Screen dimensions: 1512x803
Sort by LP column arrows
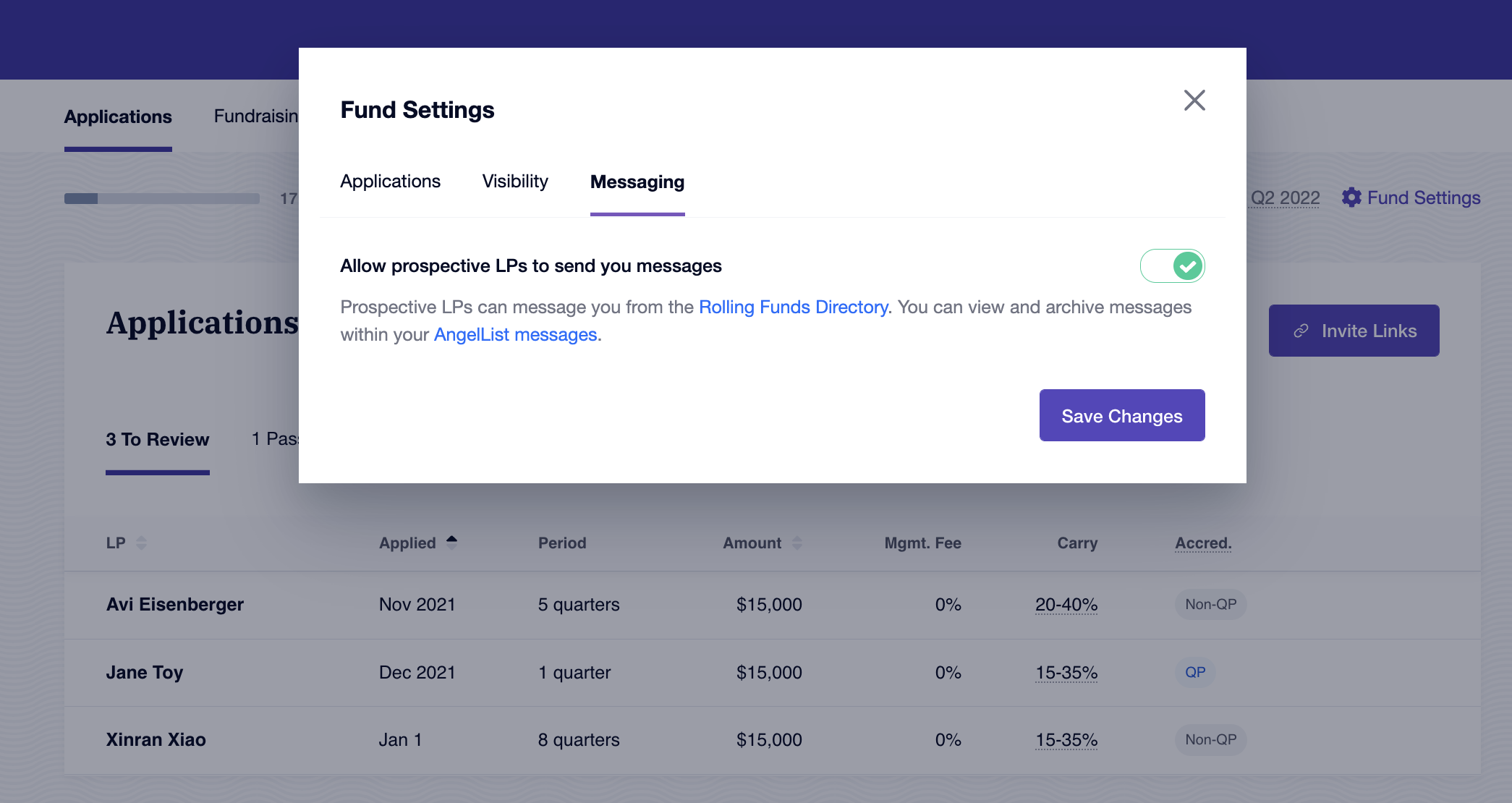point(142,543)
